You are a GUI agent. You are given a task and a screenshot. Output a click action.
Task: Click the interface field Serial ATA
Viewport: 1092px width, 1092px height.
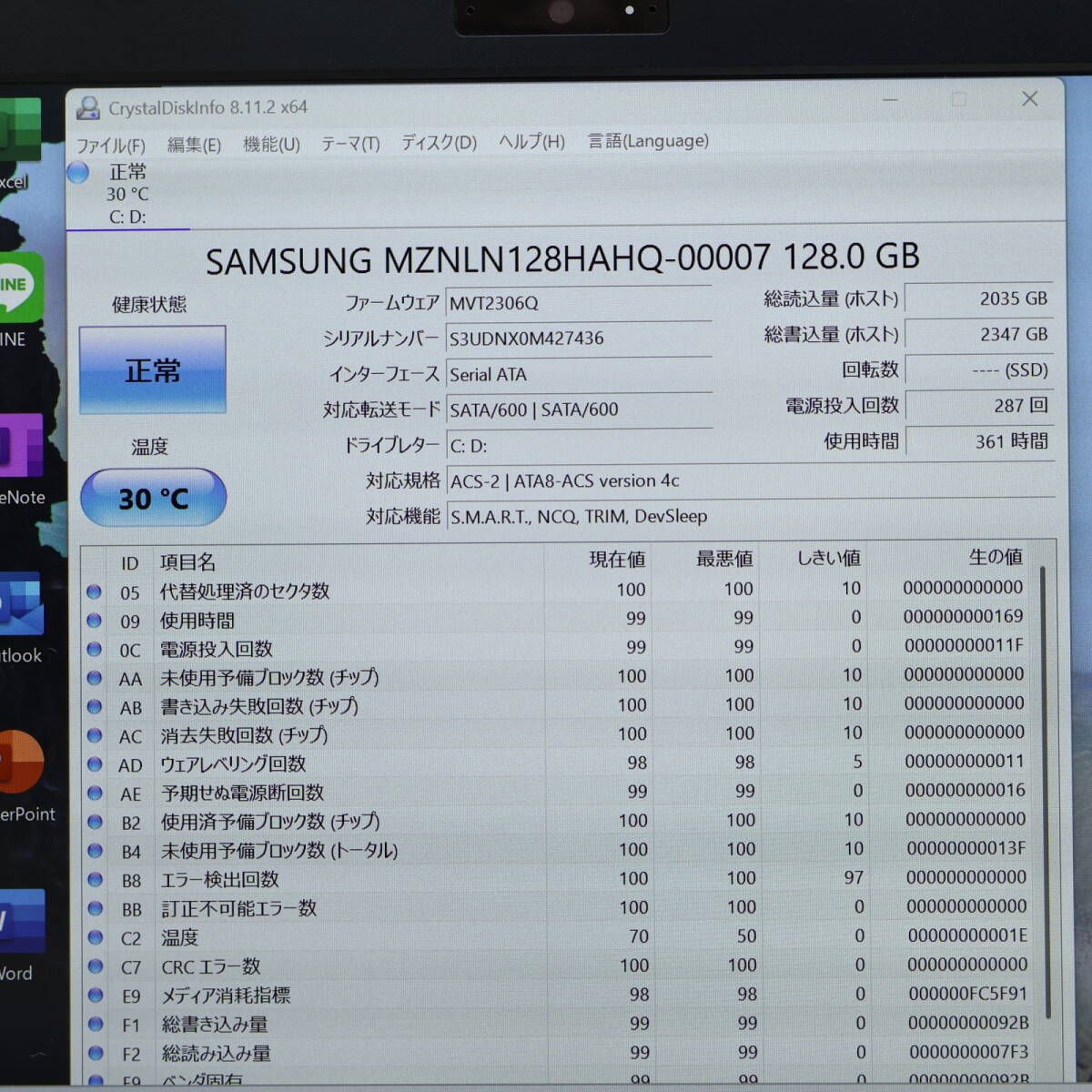click(579, 374)
